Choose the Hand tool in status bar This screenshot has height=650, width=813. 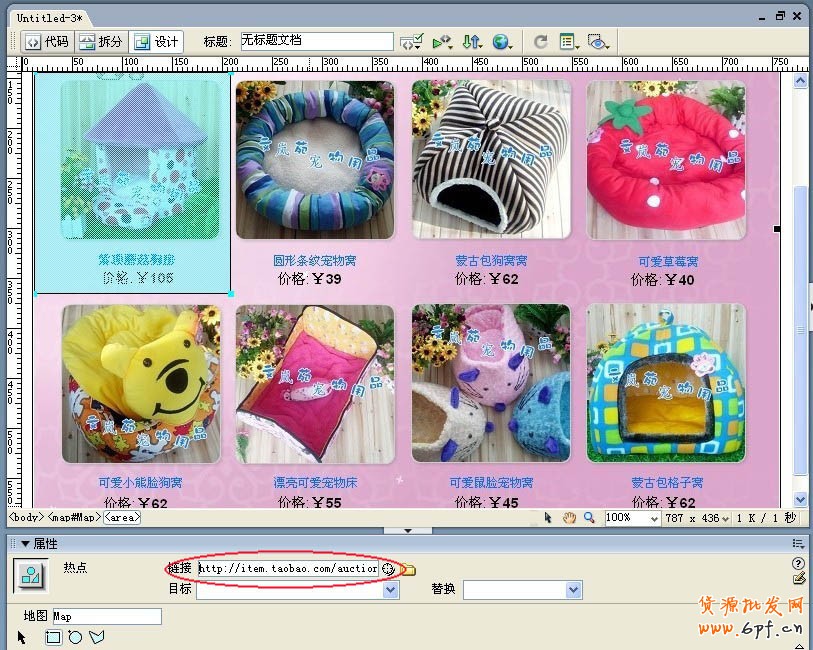click(569, 518)
